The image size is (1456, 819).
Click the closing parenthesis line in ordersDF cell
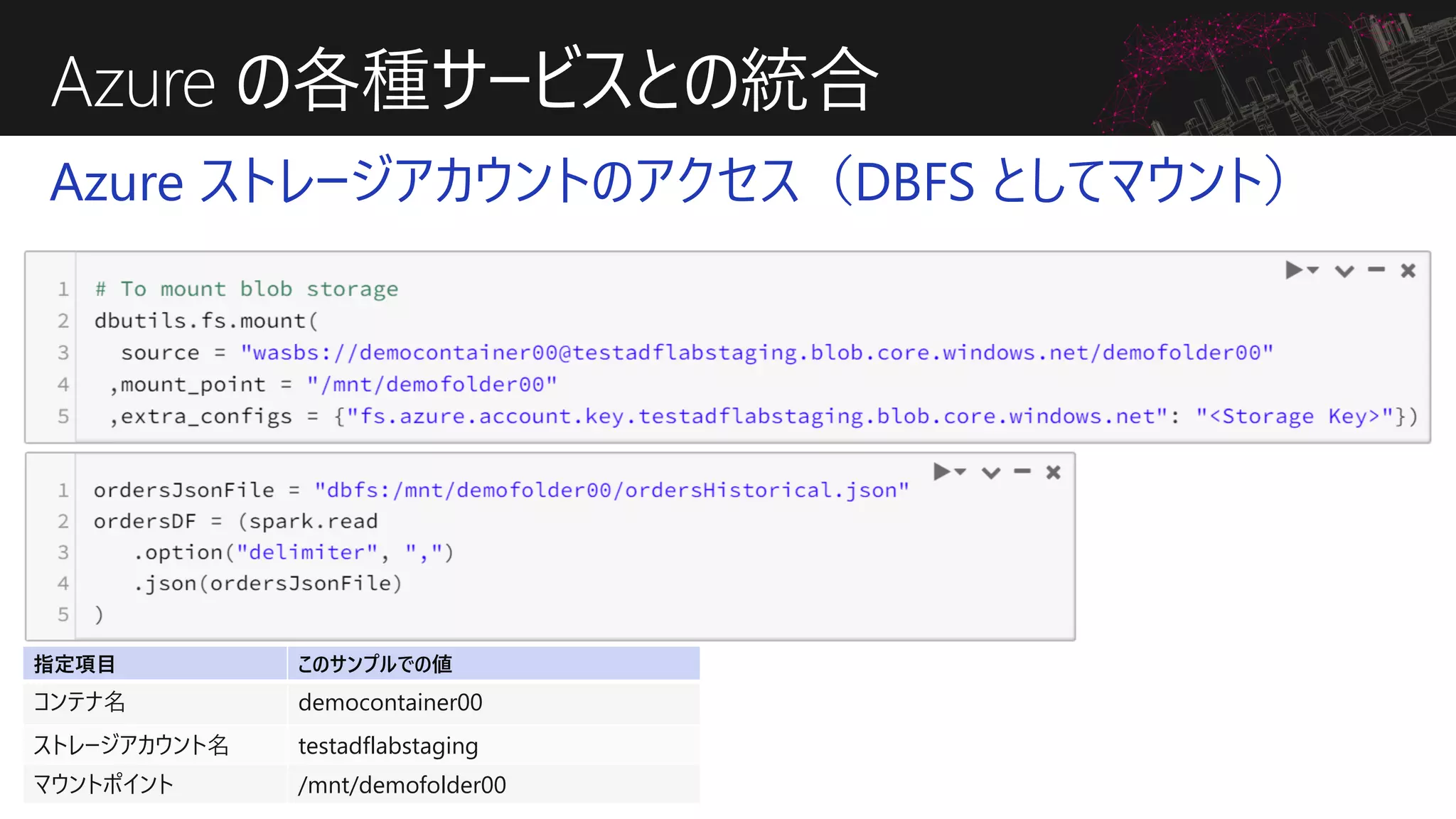point(99,614)
